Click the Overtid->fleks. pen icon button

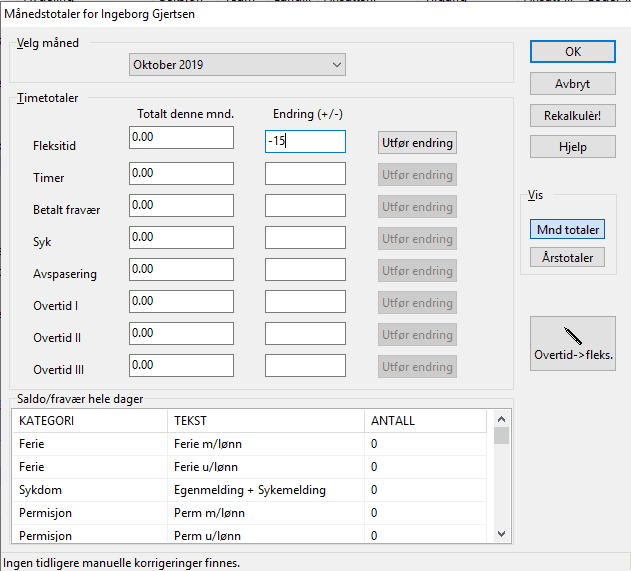572,343
